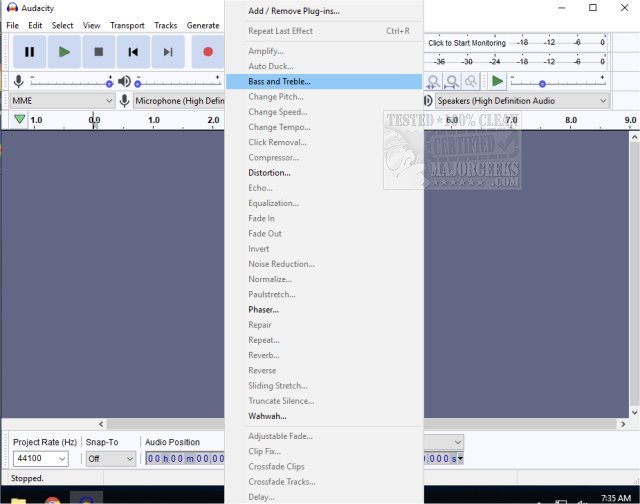Open the Transport menu
640x504 pixels.
click(x=127, y=25)
